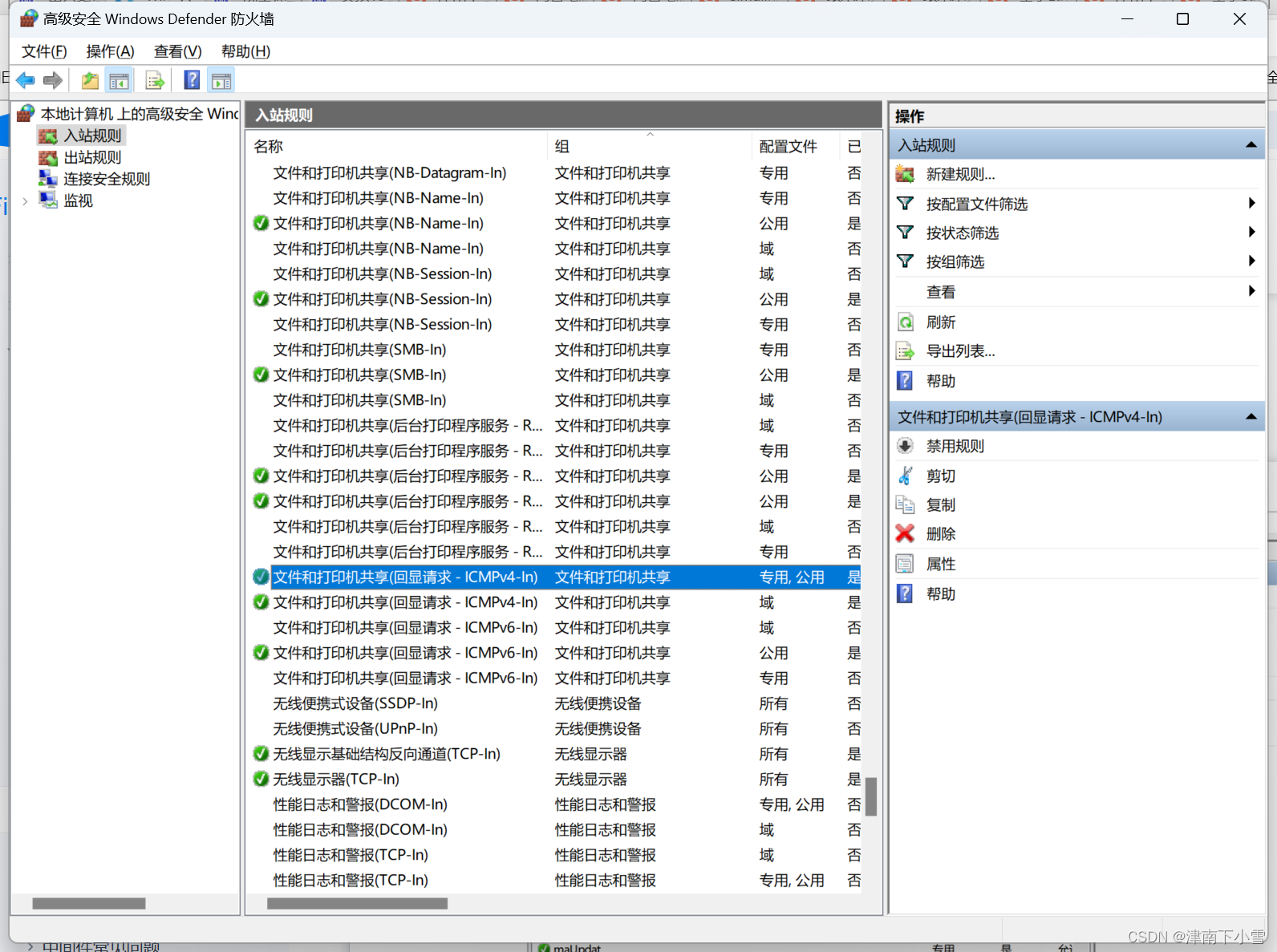Click 删除 action link
This screenshot has width=1277, height=952.
pos(940,533)
